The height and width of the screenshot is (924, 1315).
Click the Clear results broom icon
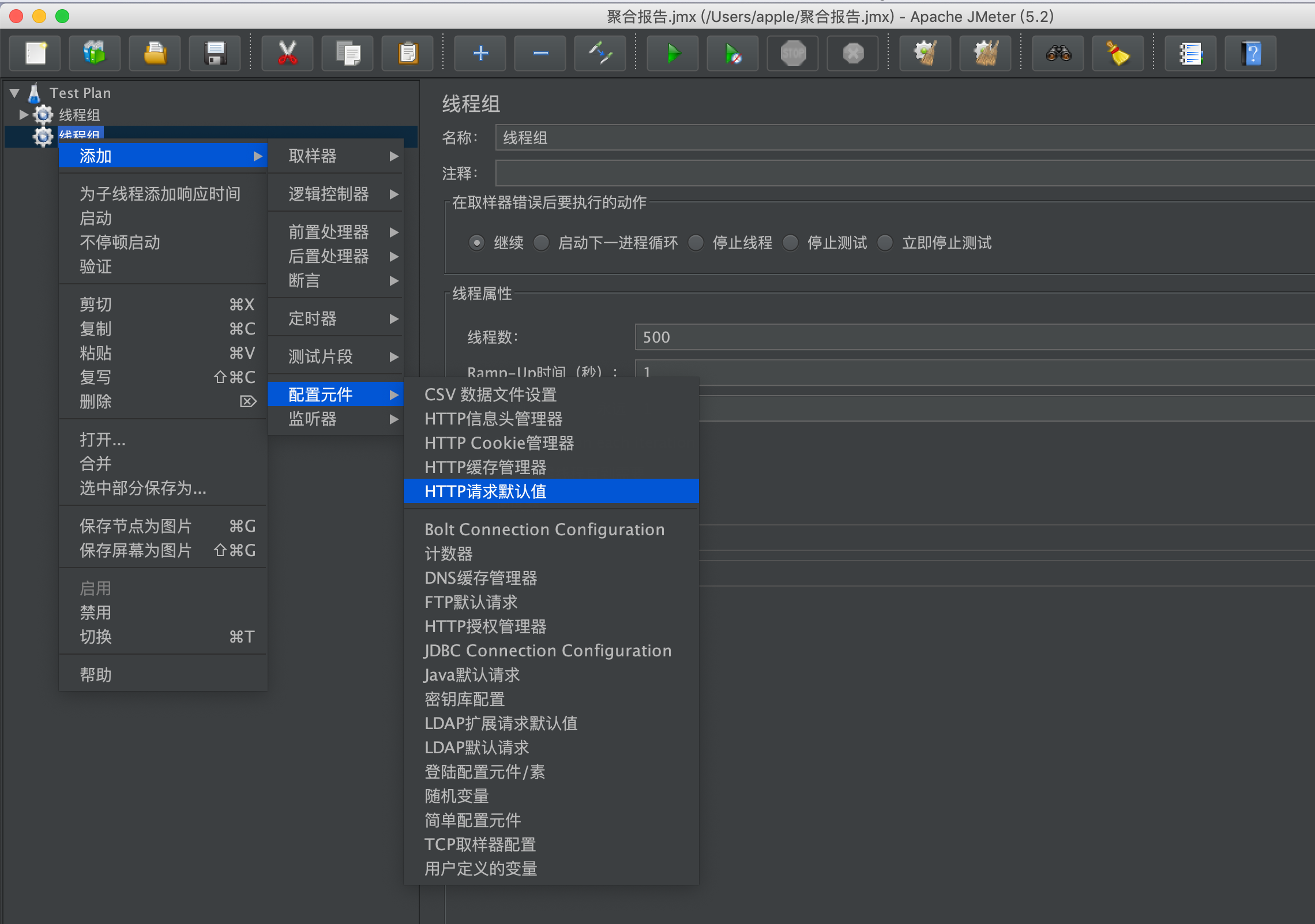click(926, 54)
